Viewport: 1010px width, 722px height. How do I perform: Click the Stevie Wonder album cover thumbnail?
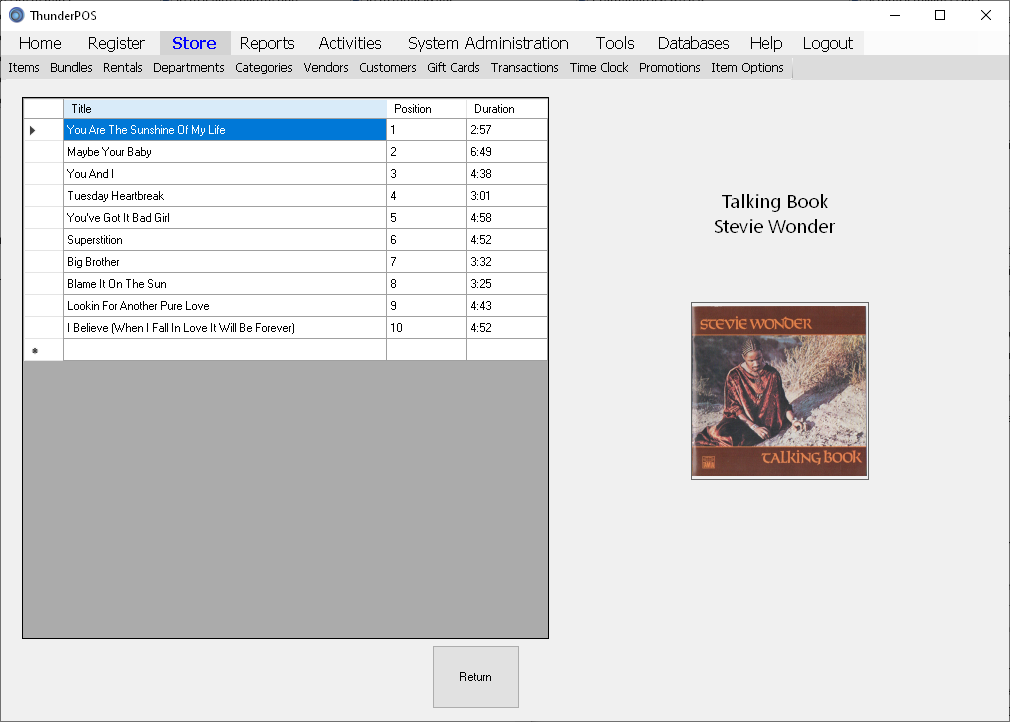tap(779, 391)
